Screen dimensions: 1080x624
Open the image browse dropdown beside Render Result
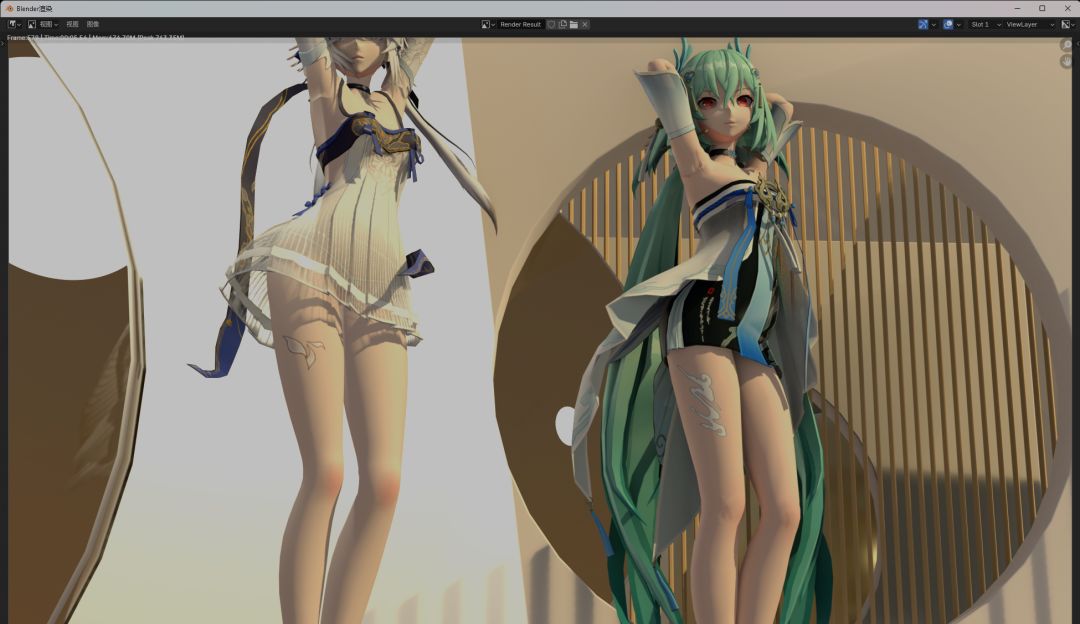(x=488, y=24)
